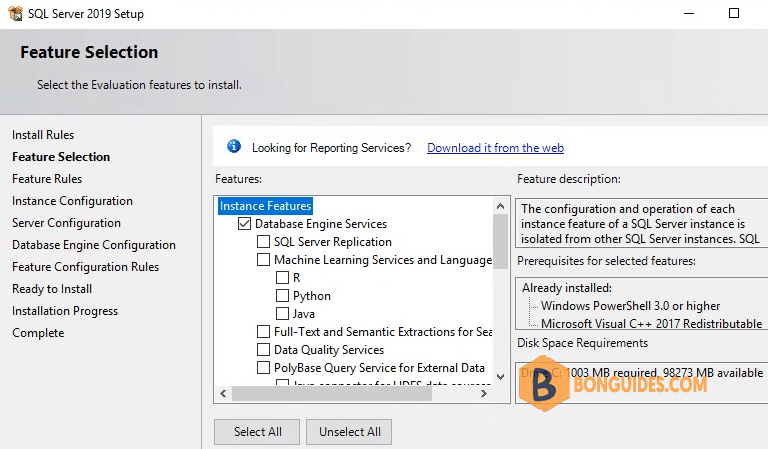This screenshot has height=449, width=768.
Task: Click the features list scroll right arrow
Action: (484, 393)
